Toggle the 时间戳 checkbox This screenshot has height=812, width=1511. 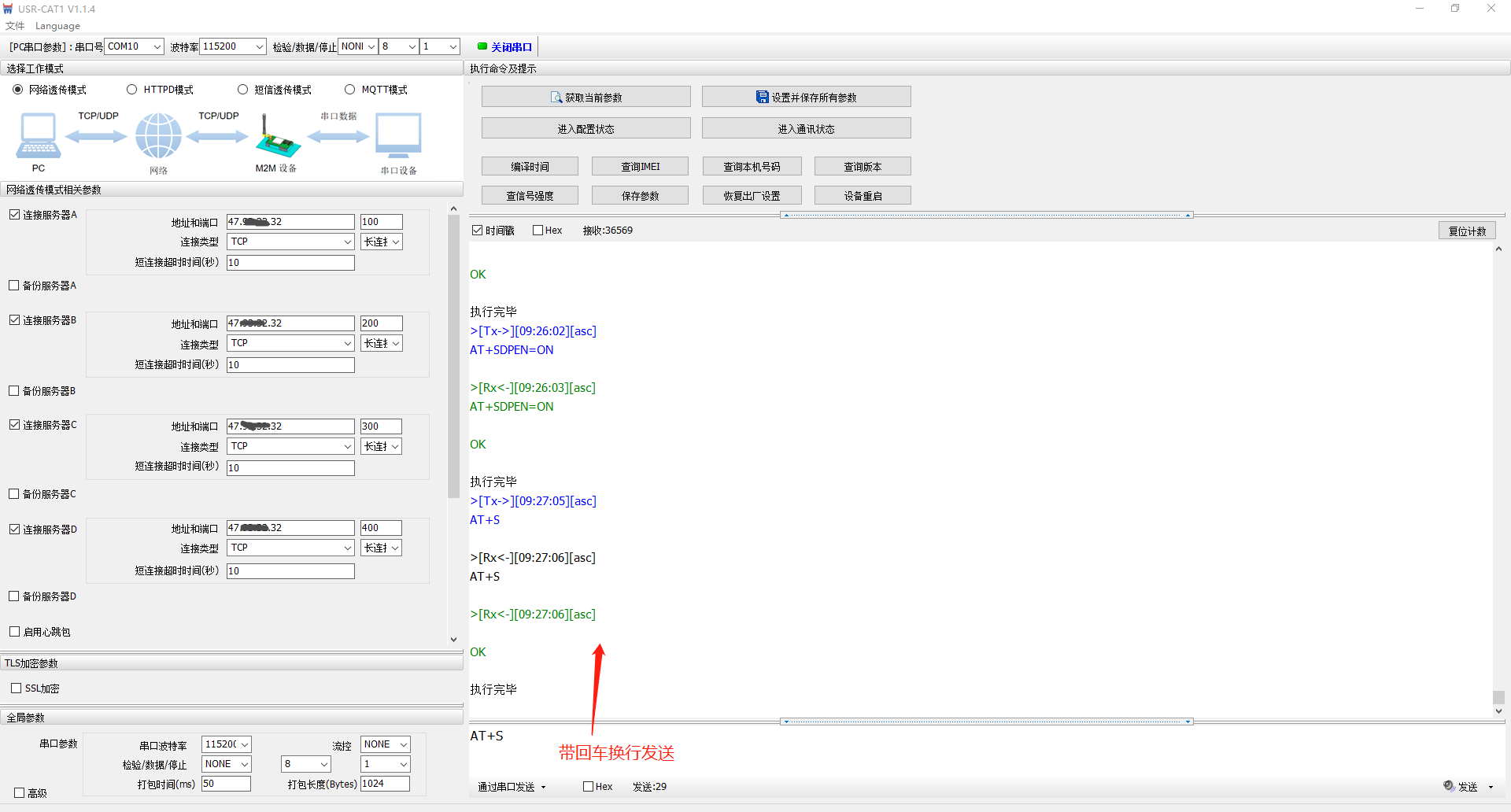pos(477,231)
